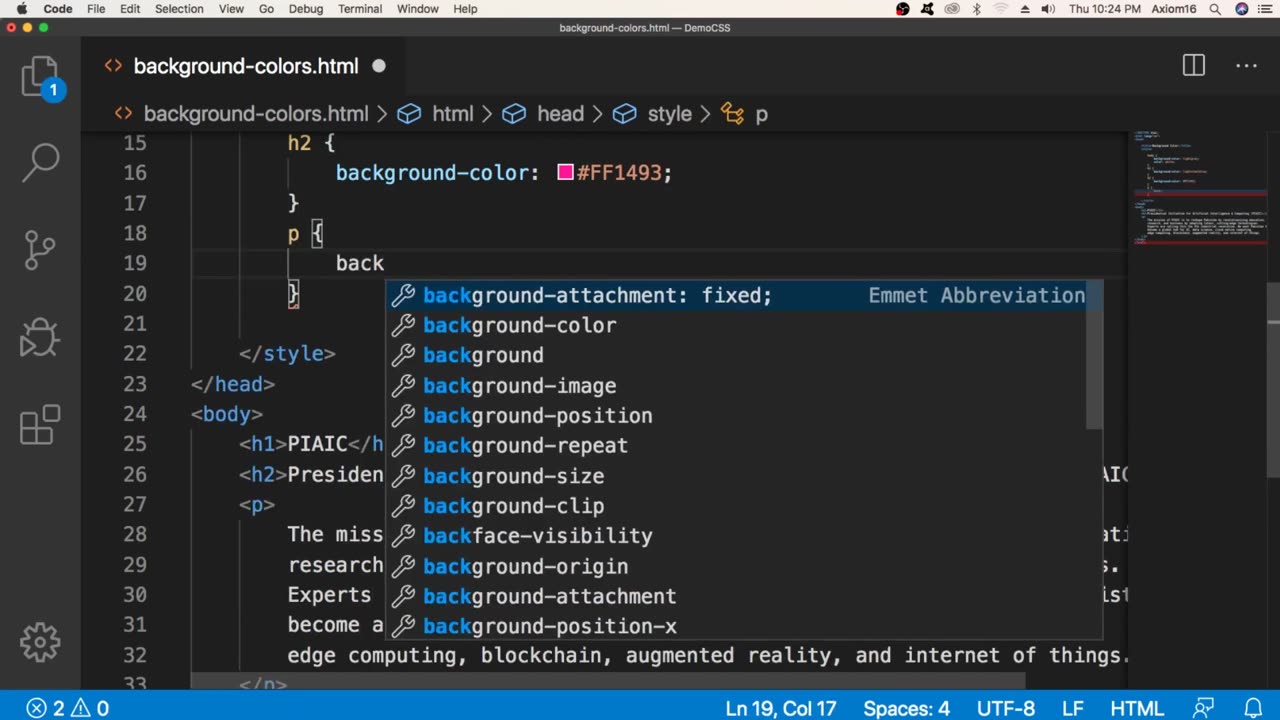Open the Help menu

pos(465,9)
